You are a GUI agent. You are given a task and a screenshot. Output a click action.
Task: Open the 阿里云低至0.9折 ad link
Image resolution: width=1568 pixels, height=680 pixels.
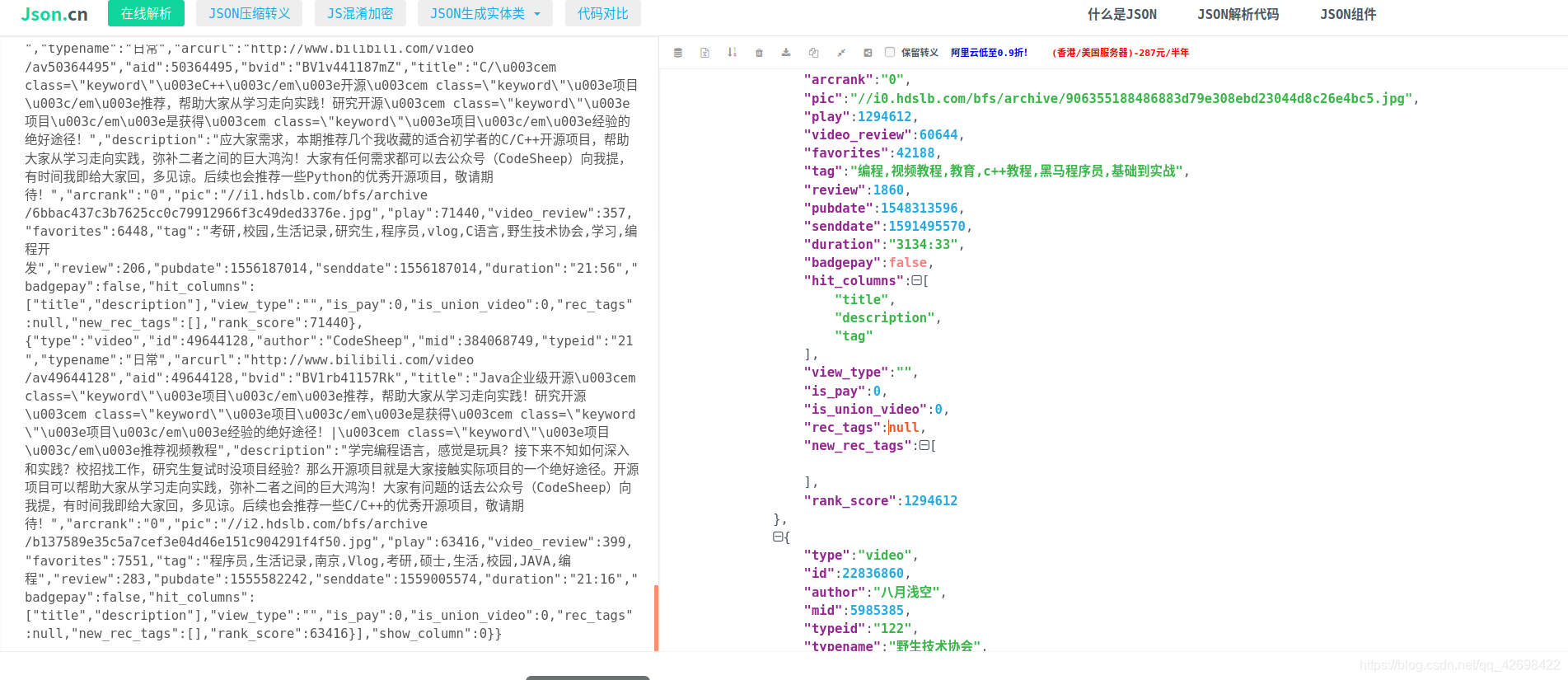coord(990,53)
